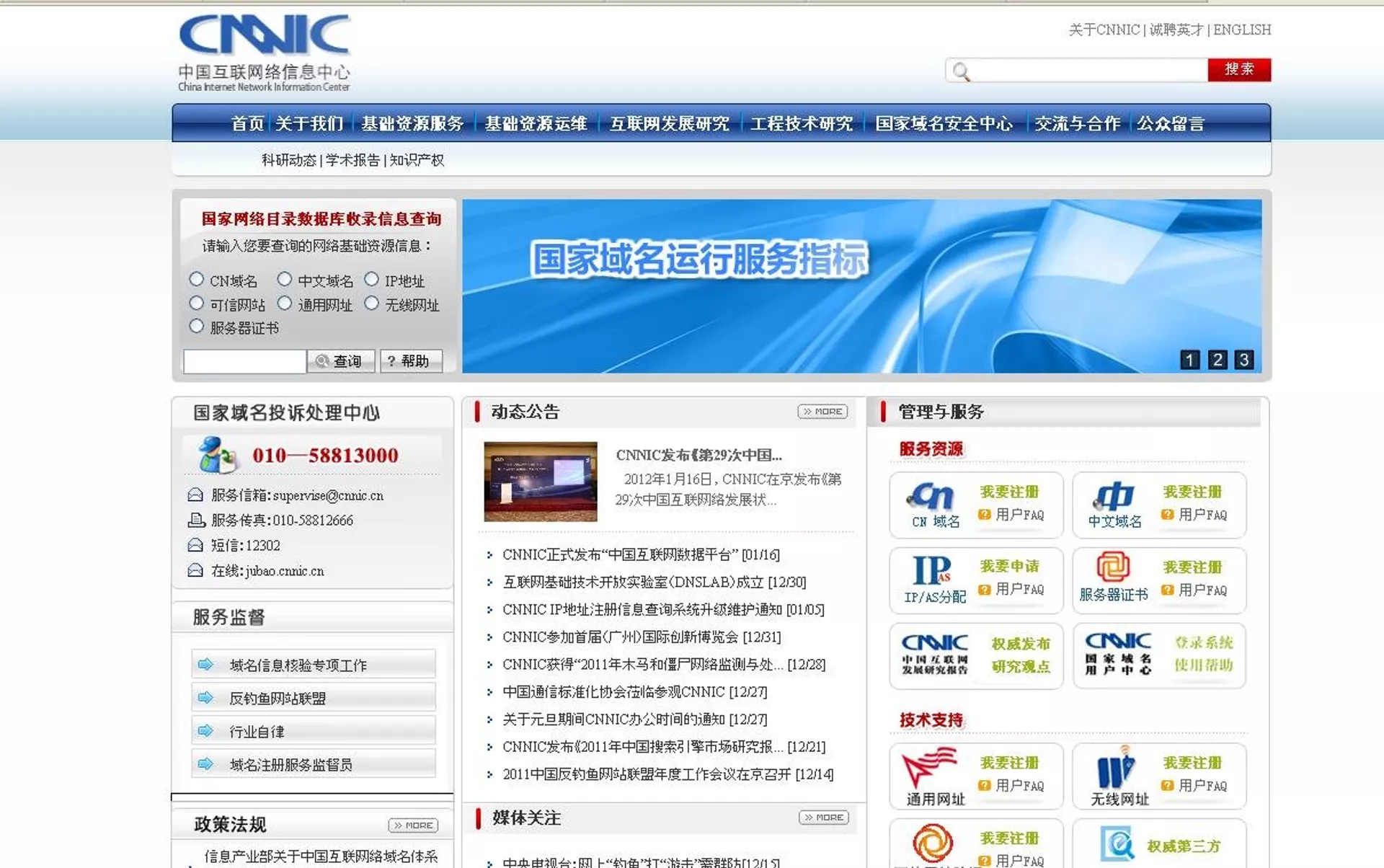Open the 互联网发展研究 menu
The width and height of the screenshot is (1384, 868).
(670, 123)
